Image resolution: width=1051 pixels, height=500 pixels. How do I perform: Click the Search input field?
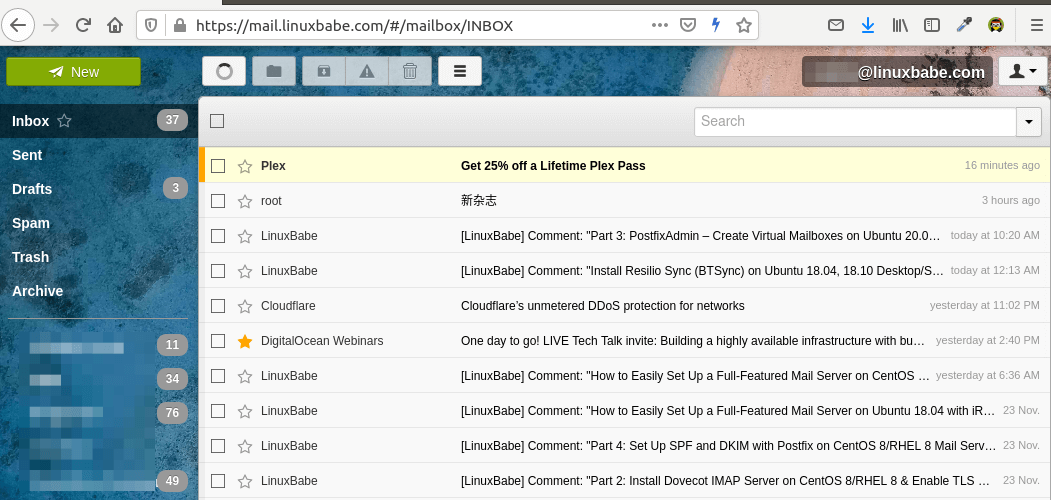pyautogui.click(x=855, y=121)
